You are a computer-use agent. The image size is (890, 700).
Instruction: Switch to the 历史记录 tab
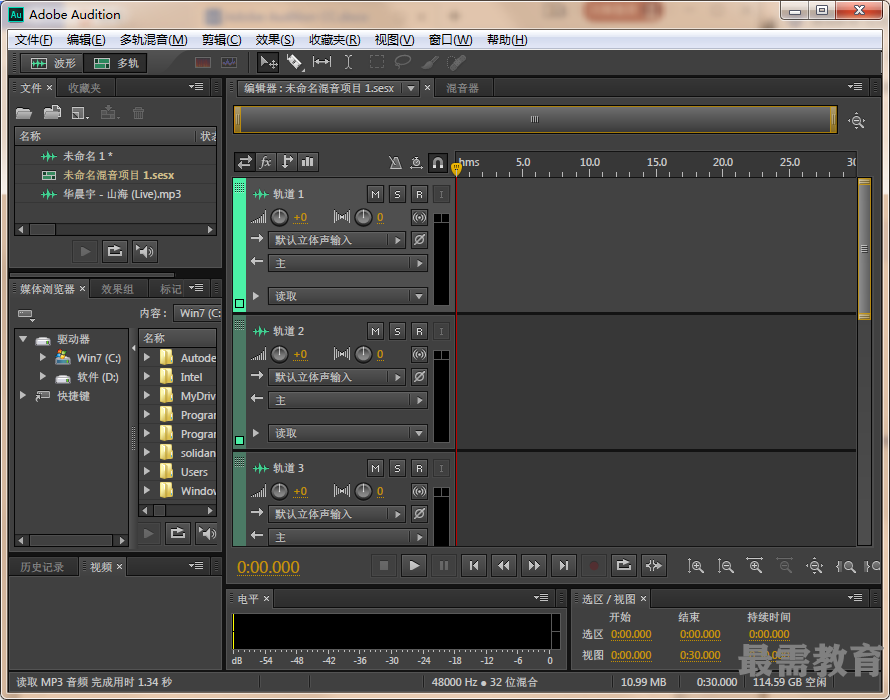[x=42, y=567]
